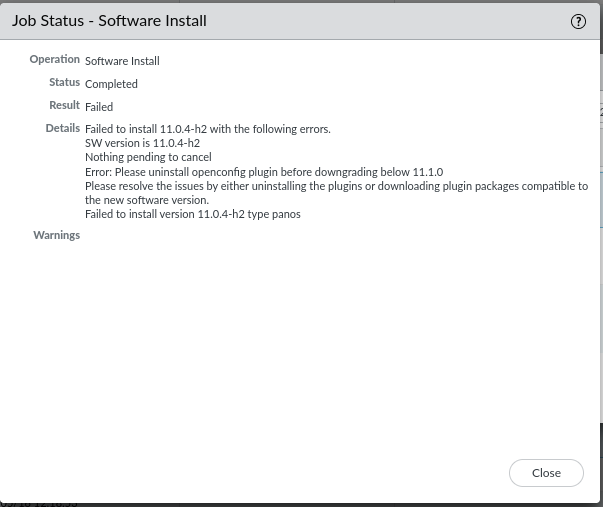Viewport: 603px width, 507px height.
Task: Click the 'Failed to install 11.0.4-h2 with' line
Action: 208,129
